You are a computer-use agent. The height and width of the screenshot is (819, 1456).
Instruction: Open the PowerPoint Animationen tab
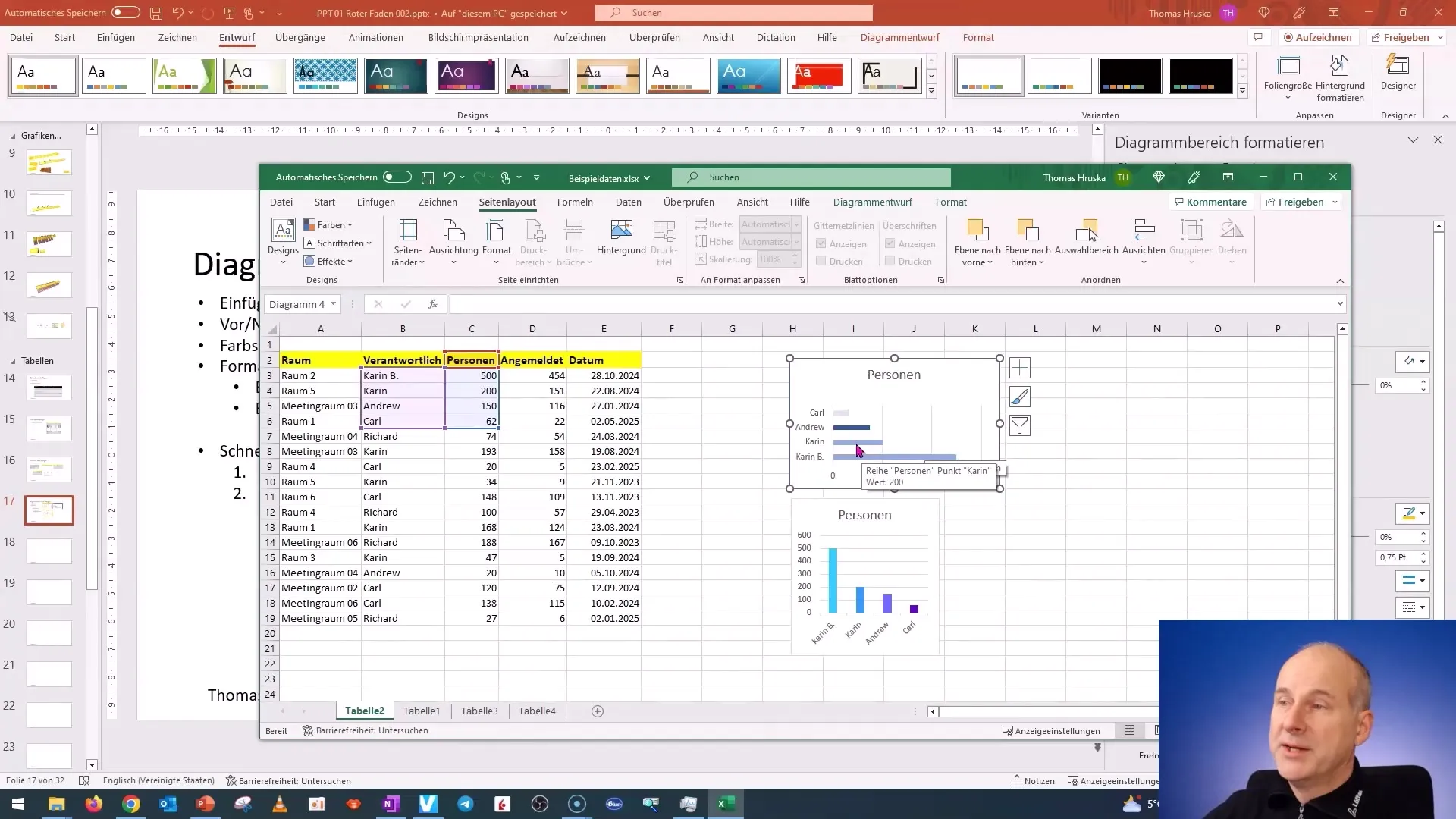tap(375, 38)
